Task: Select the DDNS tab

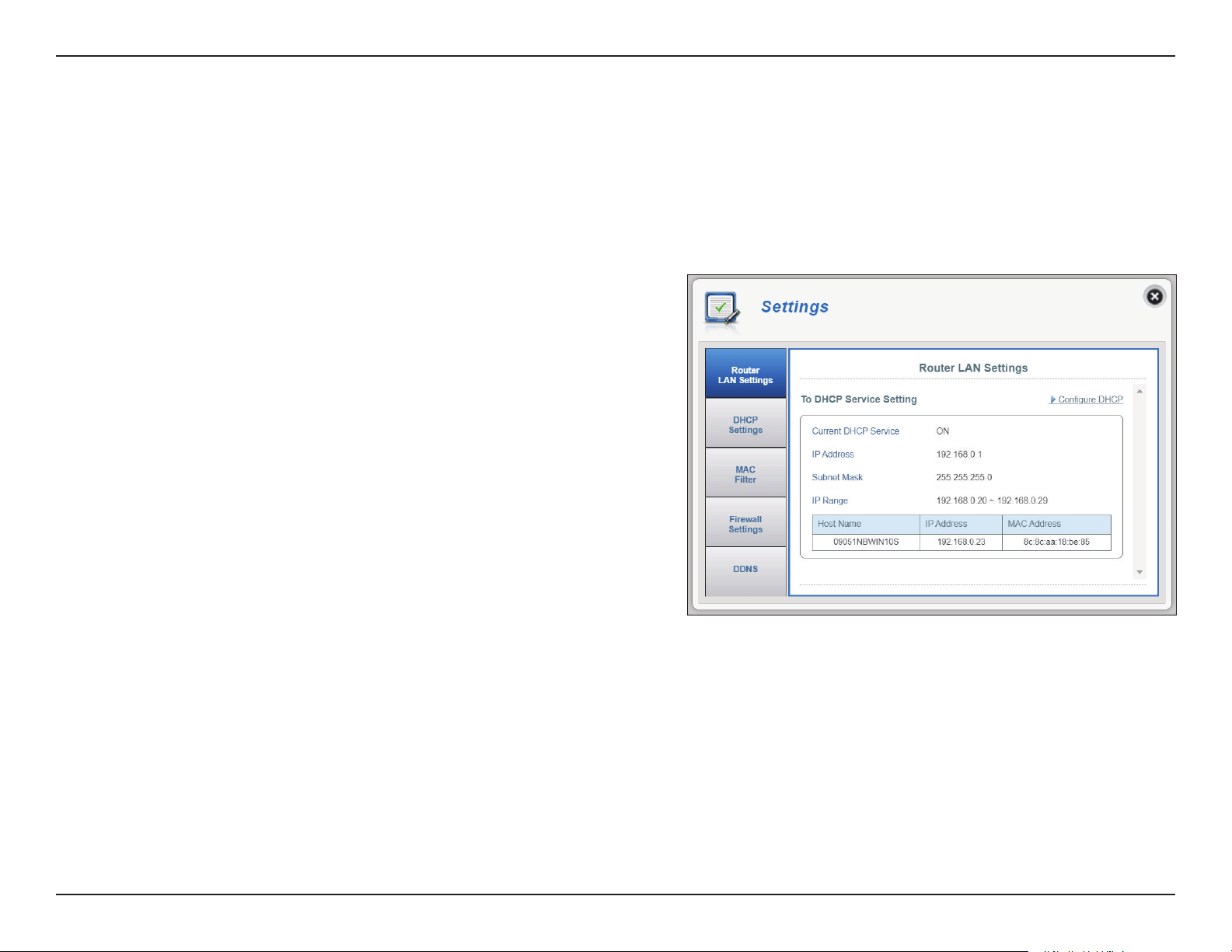Action: [745, 570]
